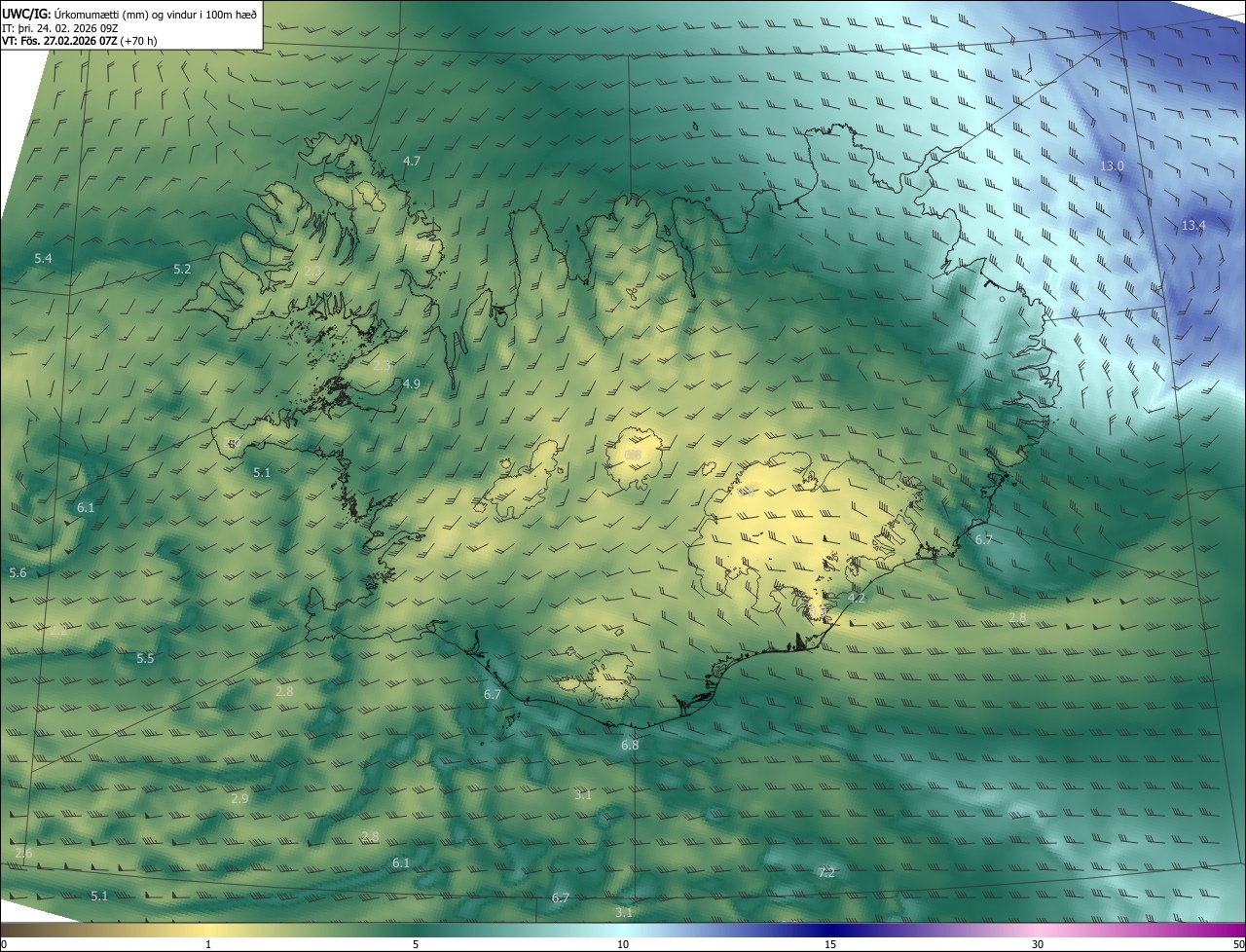The height and width of the screenshot is (952, 1246).
Task: Click the 5.5 value label
Action: click(x=145, y=659)
